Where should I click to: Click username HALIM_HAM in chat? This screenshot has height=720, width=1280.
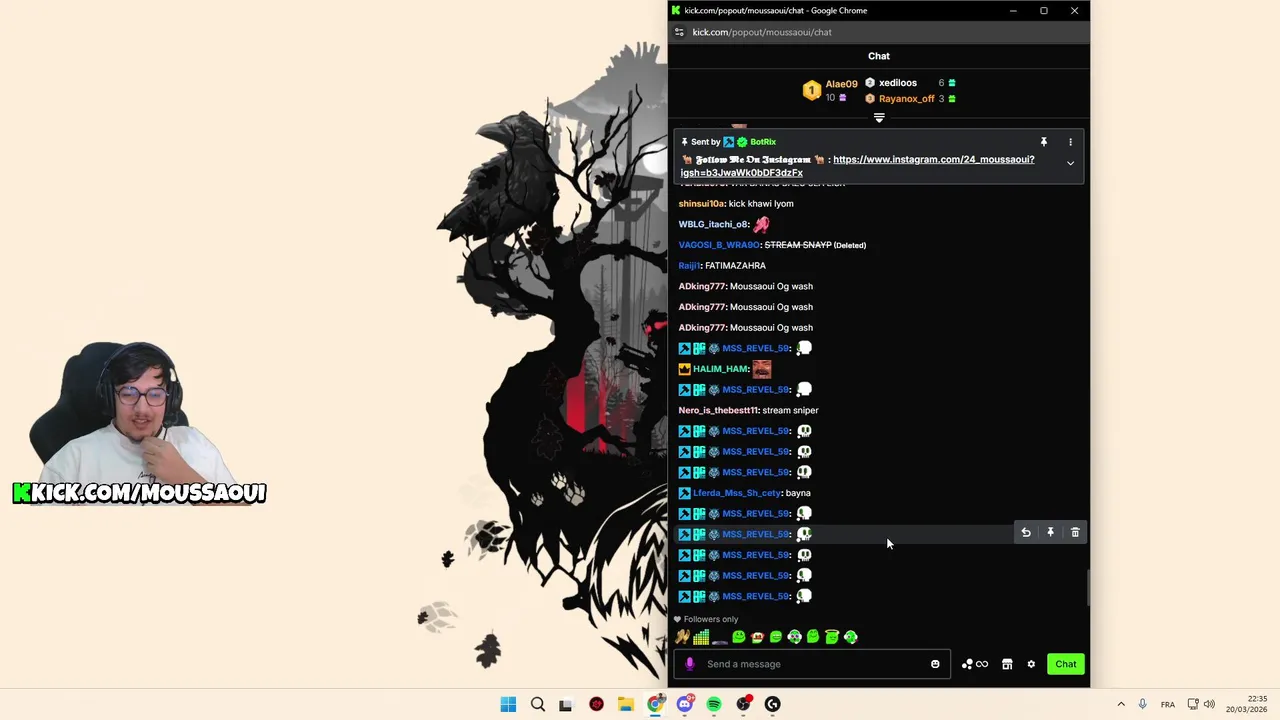[721, 369]
